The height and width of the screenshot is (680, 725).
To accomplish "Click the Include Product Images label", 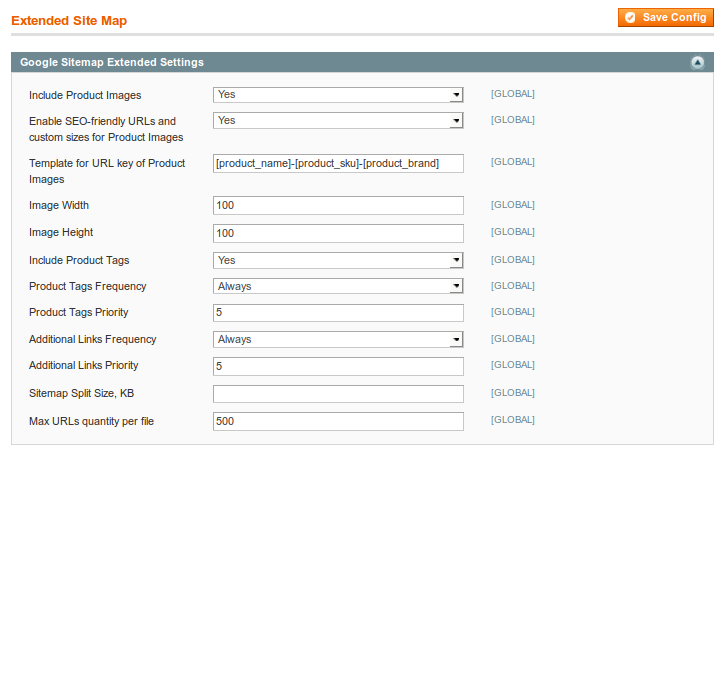I will (85, 95).
